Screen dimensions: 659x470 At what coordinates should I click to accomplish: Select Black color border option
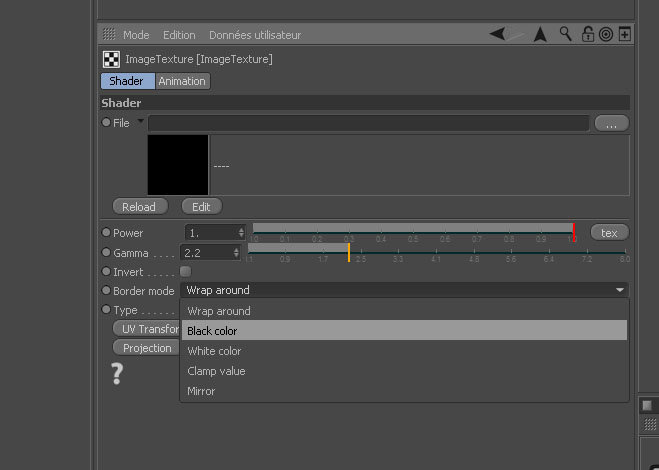click(x=404, y=331)
